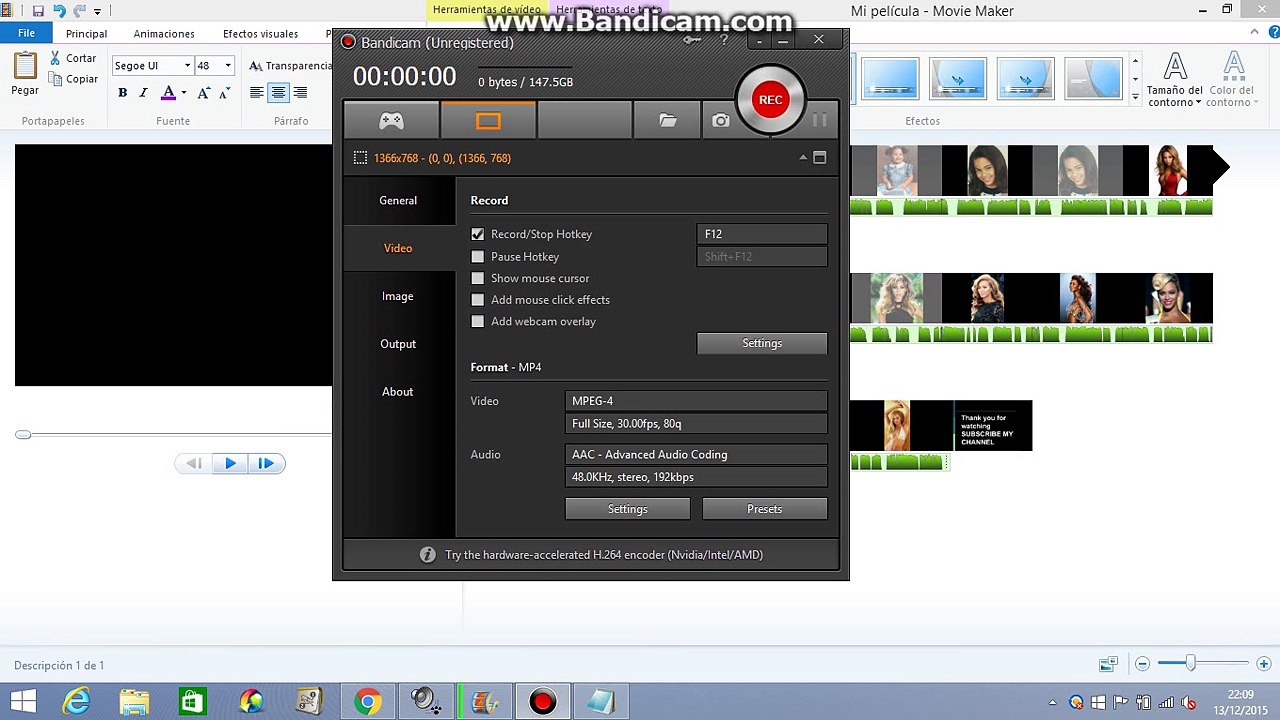Switch to the Principal ribbon tab
1280x720 pixels.
tap(87, 34)
